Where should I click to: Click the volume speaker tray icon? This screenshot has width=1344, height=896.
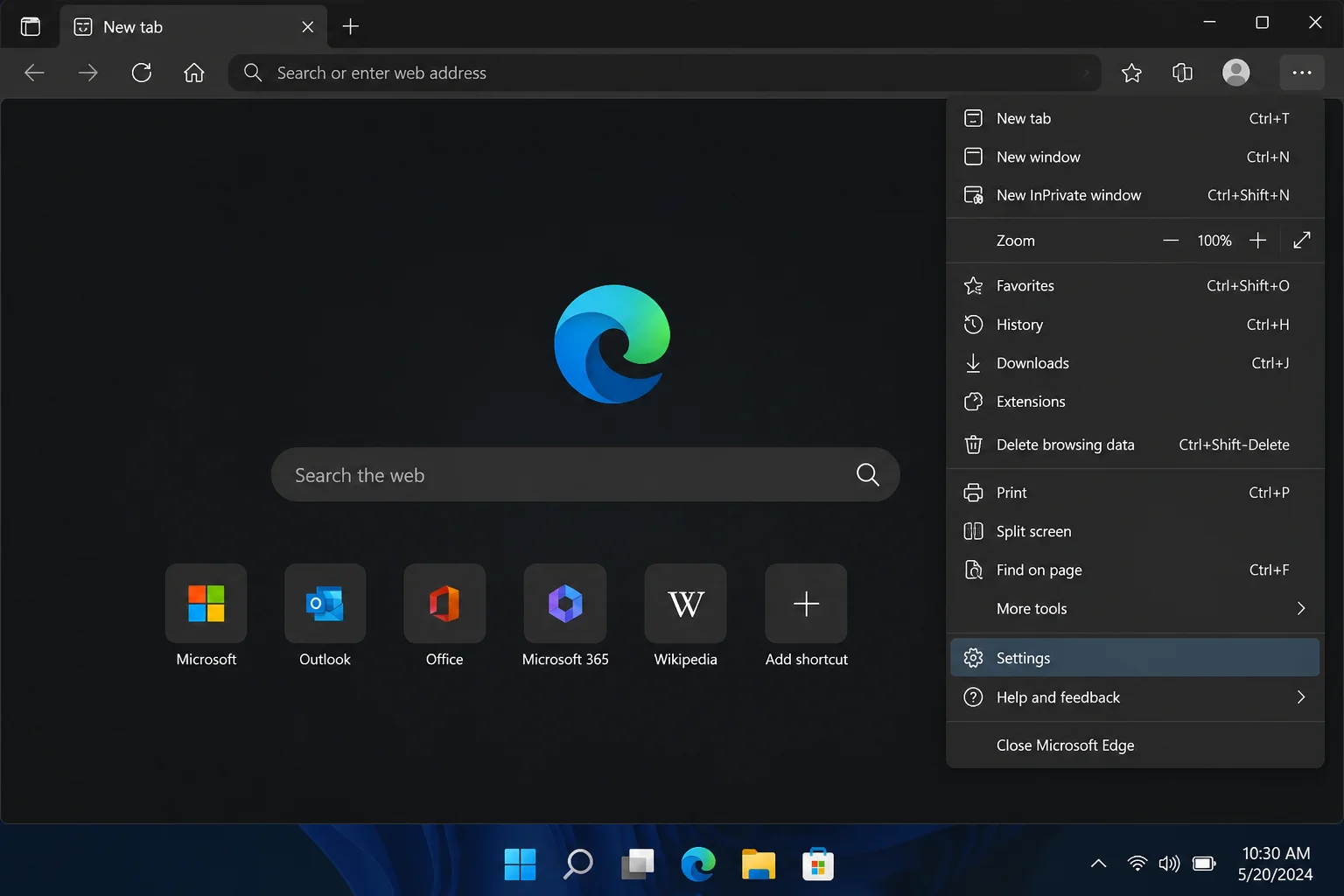pyautogui.click(x=1169, y=864)
